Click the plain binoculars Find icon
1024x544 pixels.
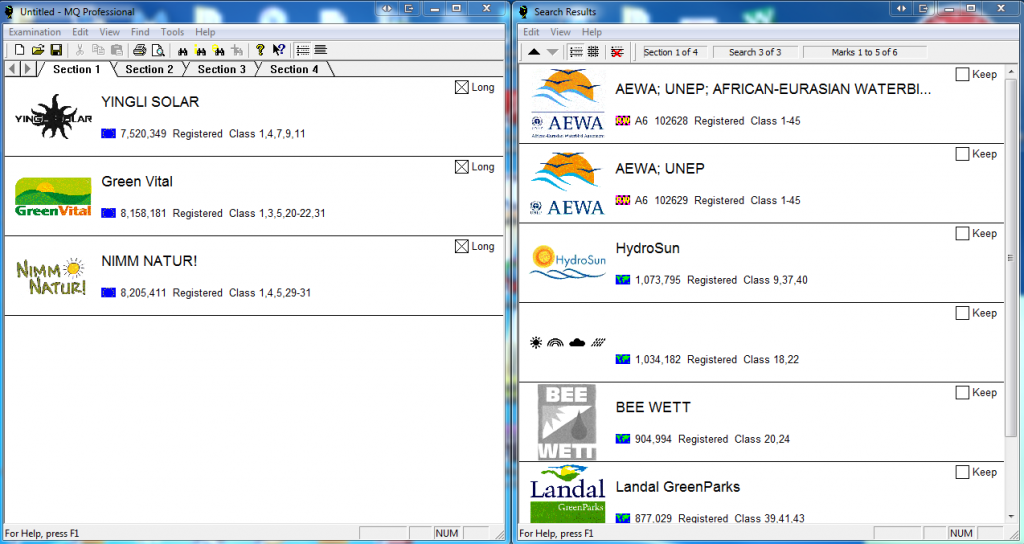[x=182, y=50]
